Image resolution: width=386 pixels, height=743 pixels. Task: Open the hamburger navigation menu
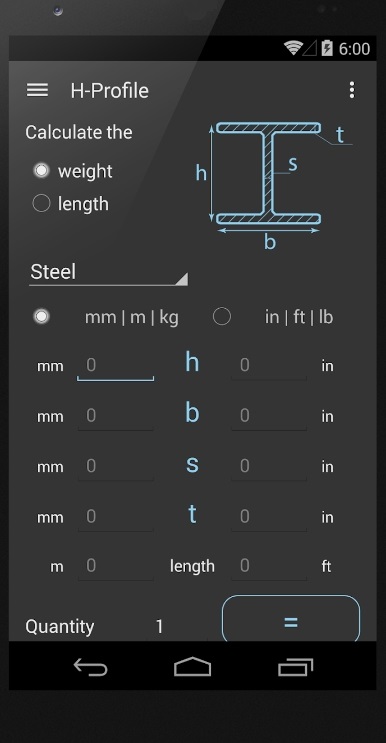coord(37,90)
